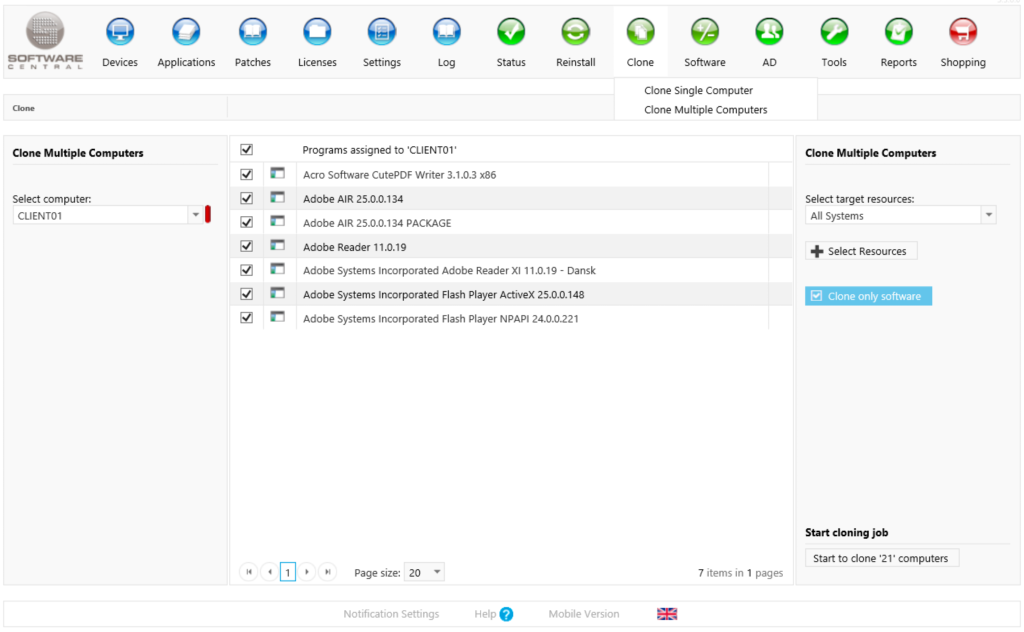
Task: Select page number 1 in pager
Action: click(288, 572)
